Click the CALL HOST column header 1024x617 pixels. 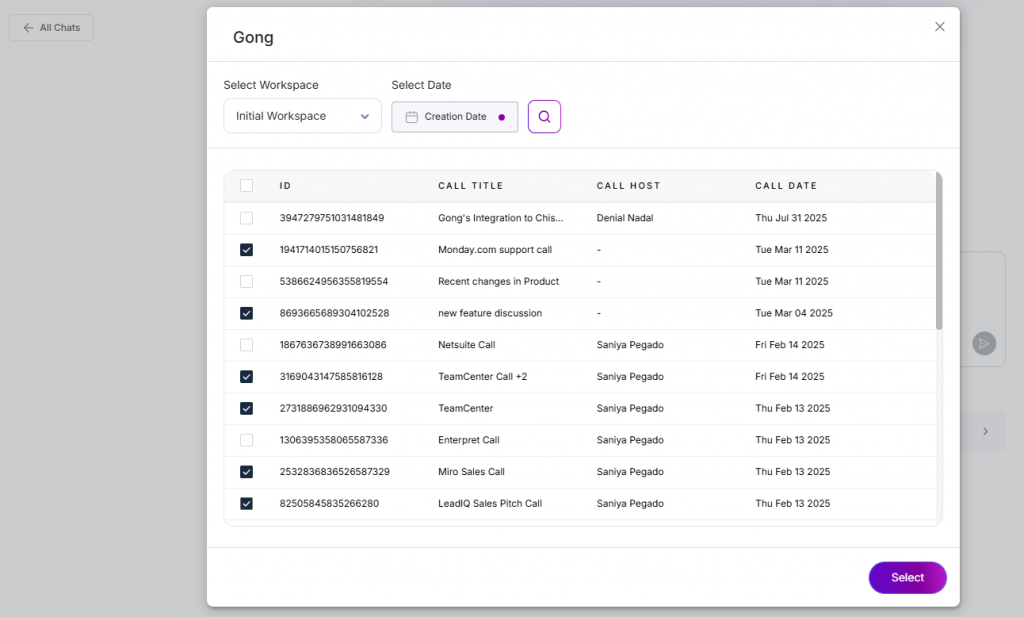(628, 185)
